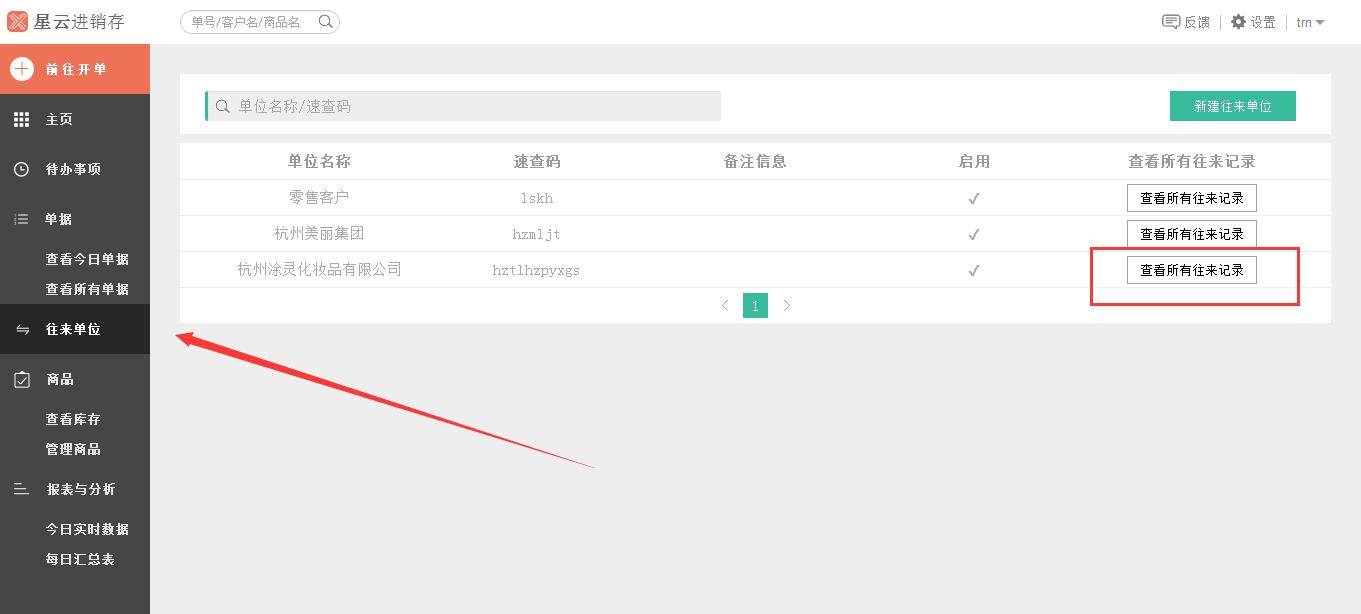The height and width of the screenshot is (614, 1361).
Task: View all records for 杭州涂灵化妆品有限公司
Action: [1191, 270]
